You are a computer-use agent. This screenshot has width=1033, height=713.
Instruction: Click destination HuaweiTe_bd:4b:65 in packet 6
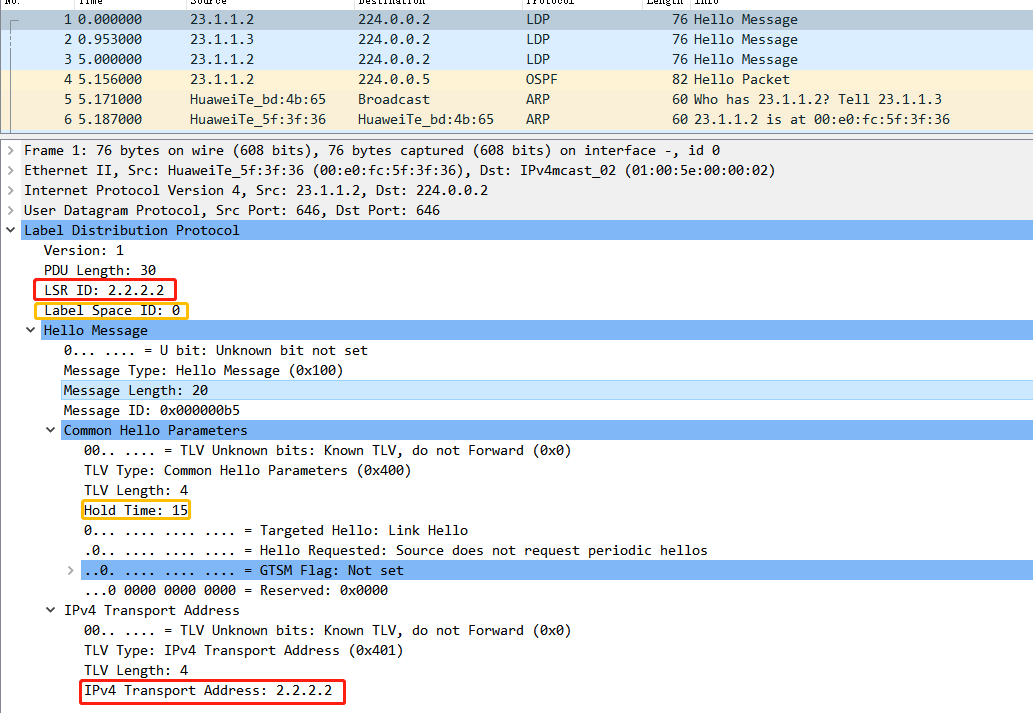pos(426,119)
